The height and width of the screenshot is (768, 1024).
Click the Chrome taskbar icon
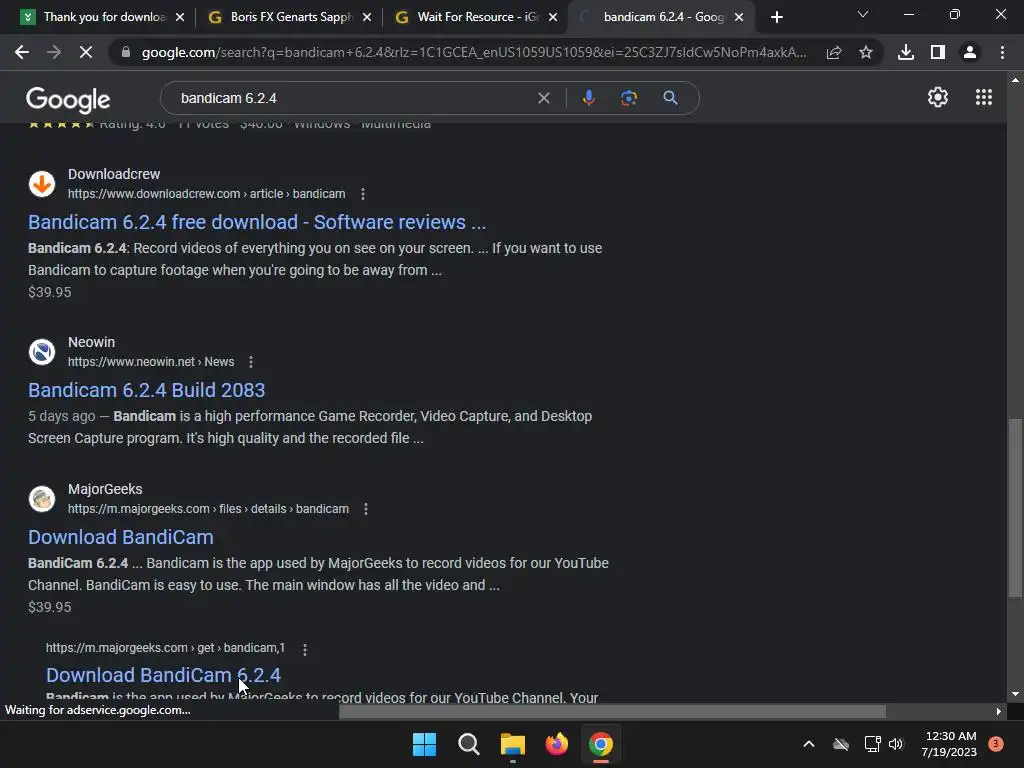(601, 744)
